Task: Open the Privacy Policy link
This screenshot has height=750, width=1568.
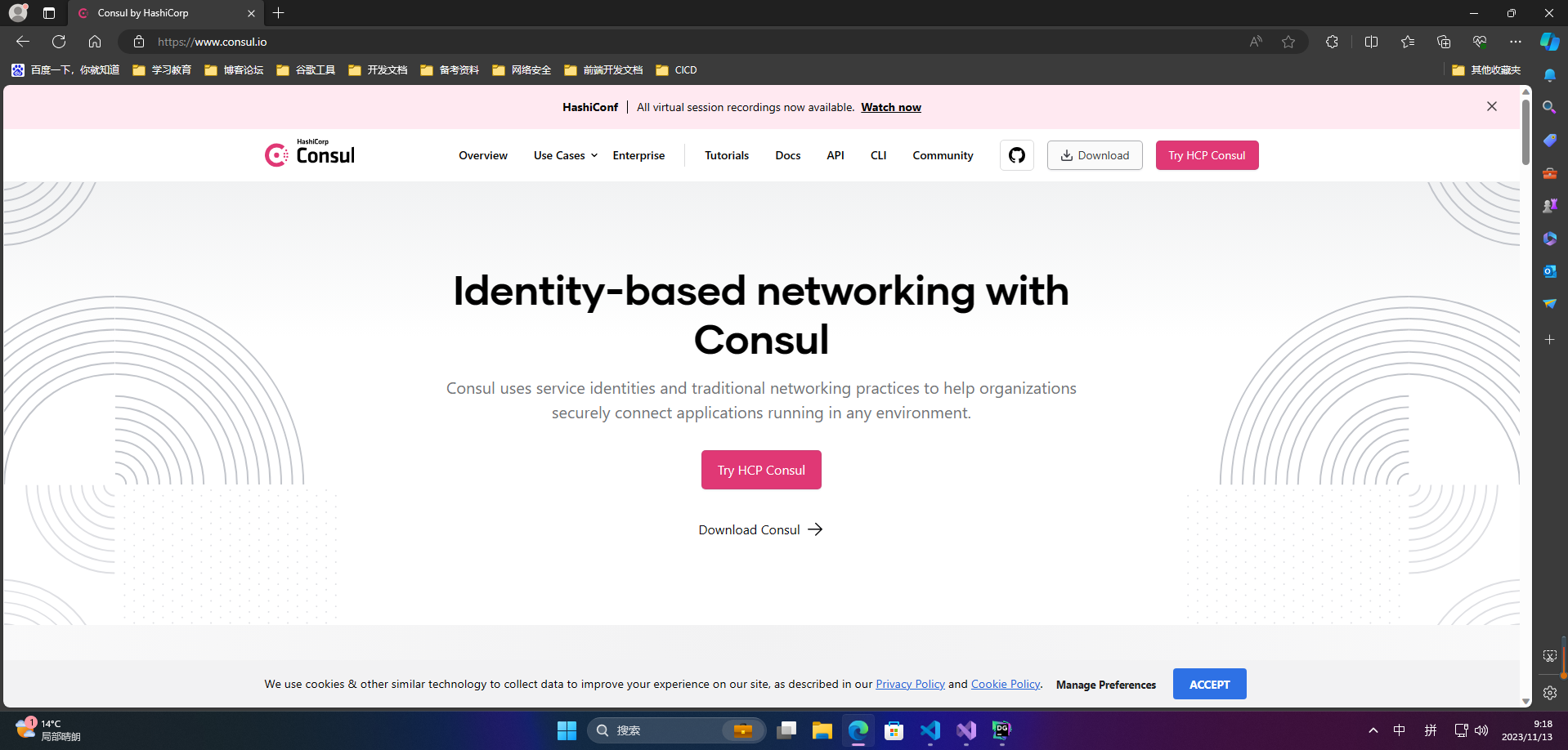Action: [910, 684]
